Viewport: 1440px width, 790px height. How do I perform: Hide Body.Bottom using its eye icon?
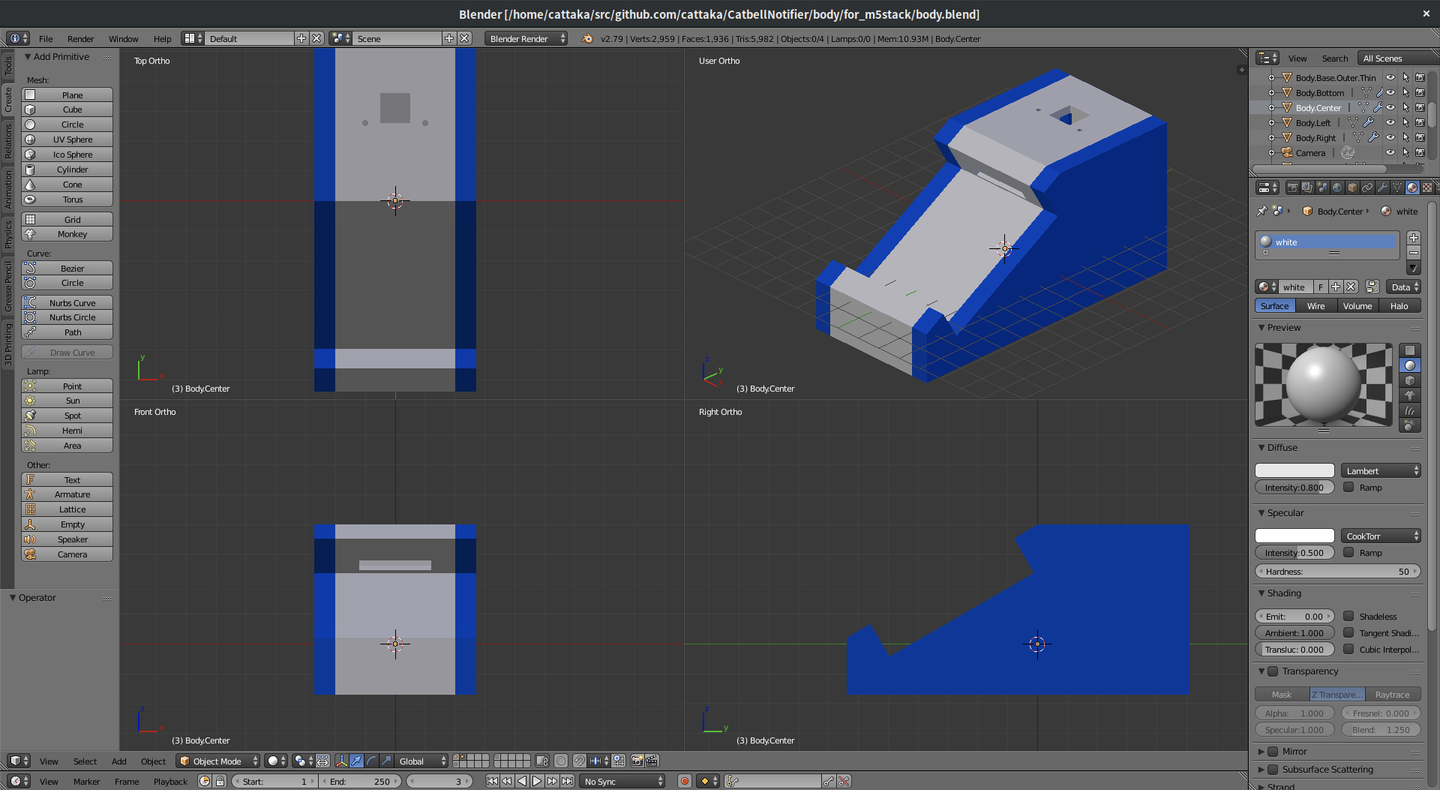1390,93
